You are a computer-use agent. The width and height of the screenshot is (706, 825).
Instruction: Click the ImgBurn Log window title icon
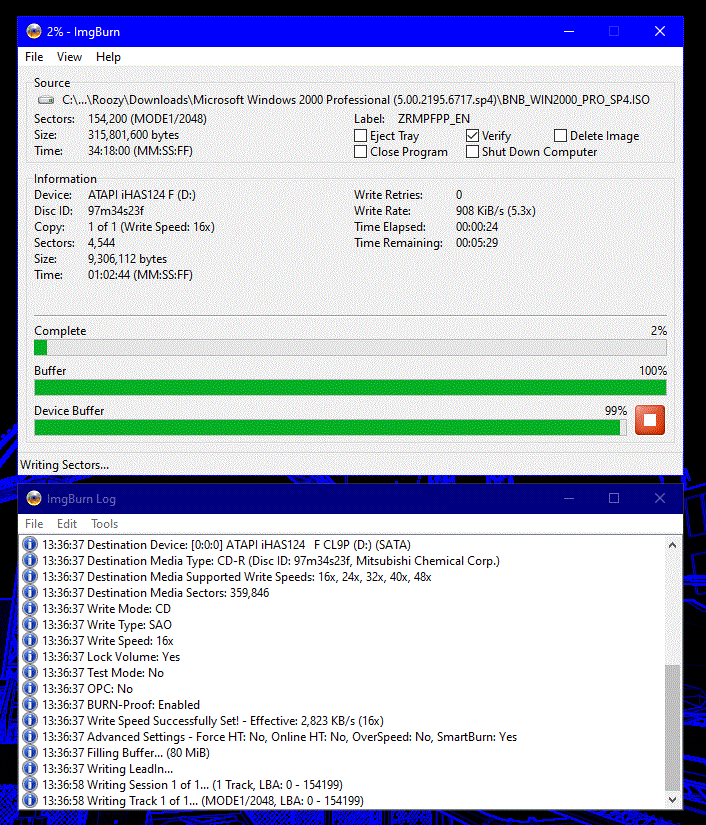tap(34, 498)
